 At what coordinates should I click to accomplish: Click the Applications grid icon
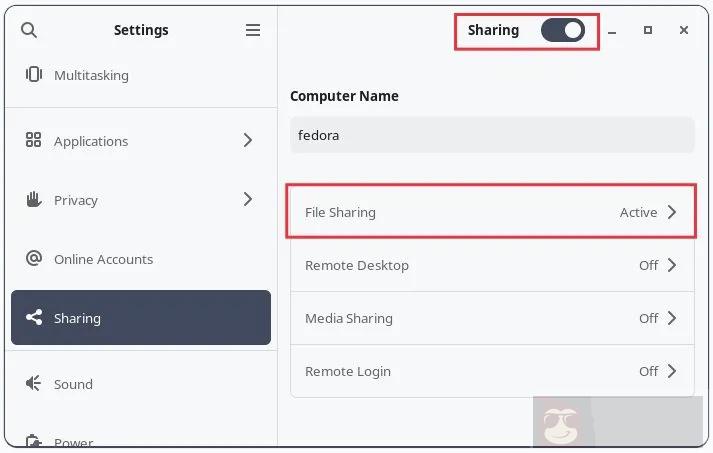point(34,141)
